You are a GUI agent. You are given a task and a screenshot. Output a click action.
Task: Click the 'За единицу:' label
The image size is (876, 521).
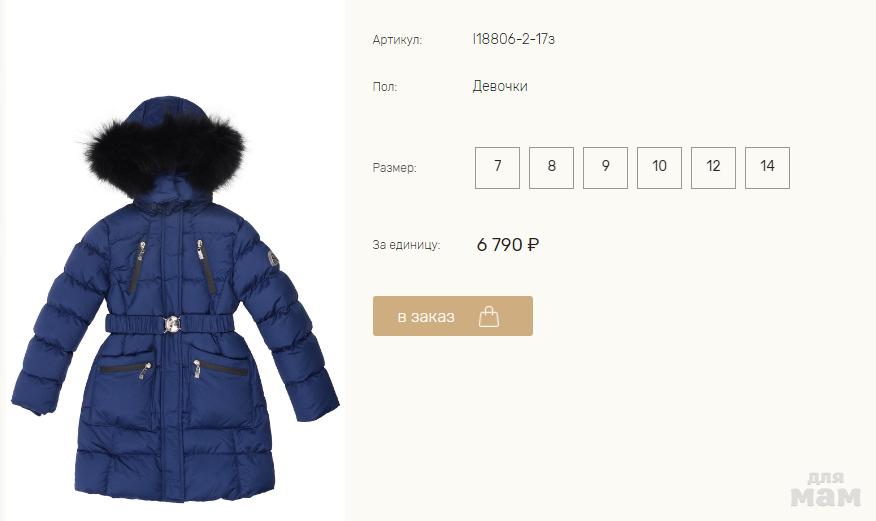click(406, 245)
